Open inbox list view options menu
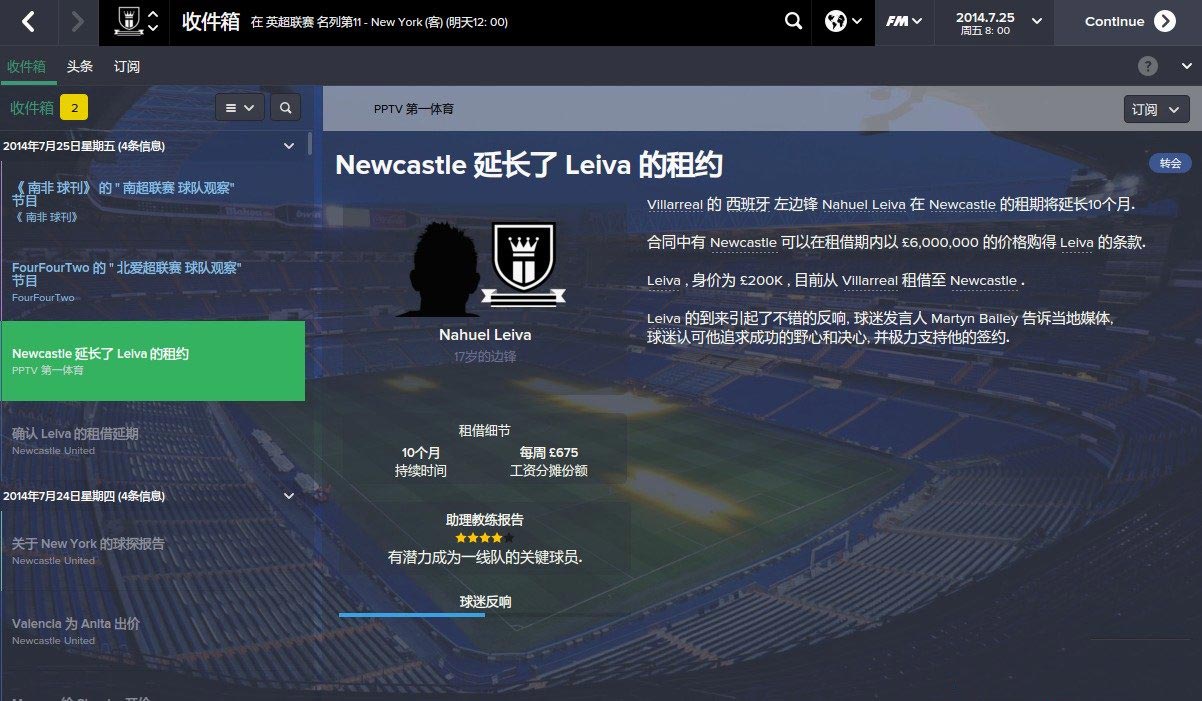 [x=239, y=107]
